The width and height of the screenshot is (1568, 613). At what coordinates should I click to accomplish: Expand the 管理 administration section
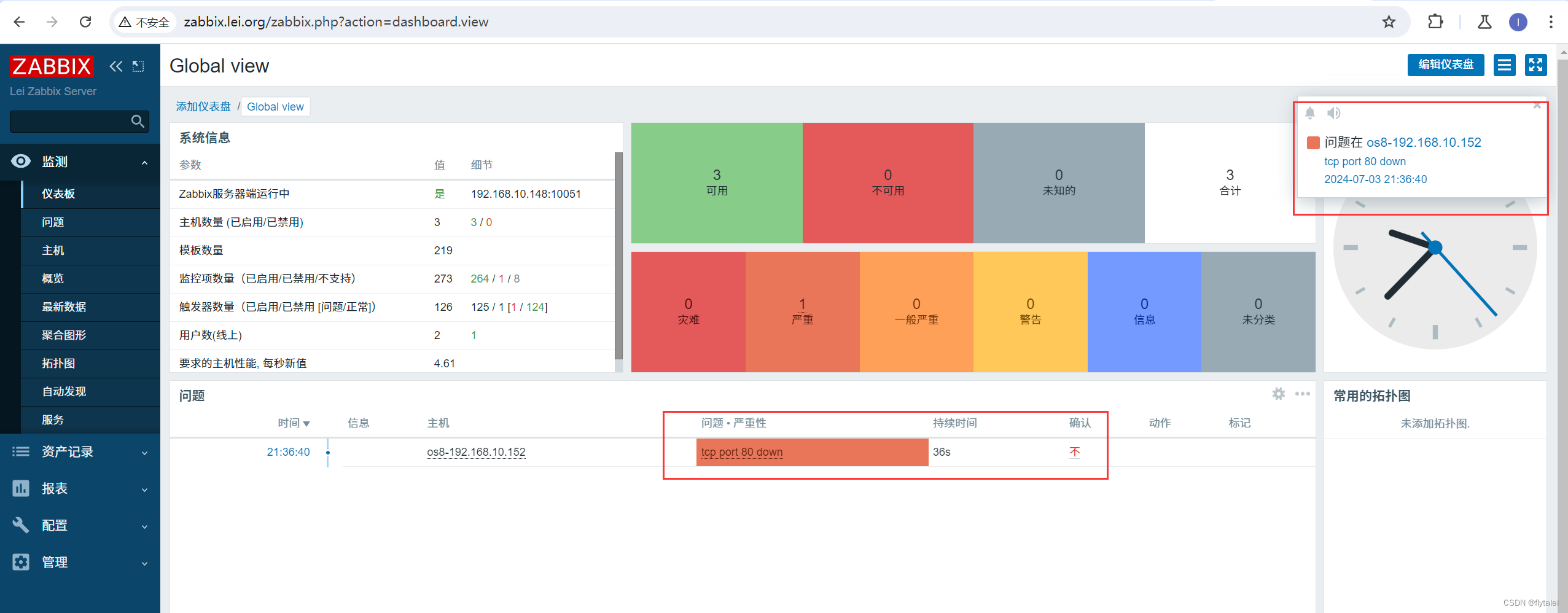(x=80, y=563)
